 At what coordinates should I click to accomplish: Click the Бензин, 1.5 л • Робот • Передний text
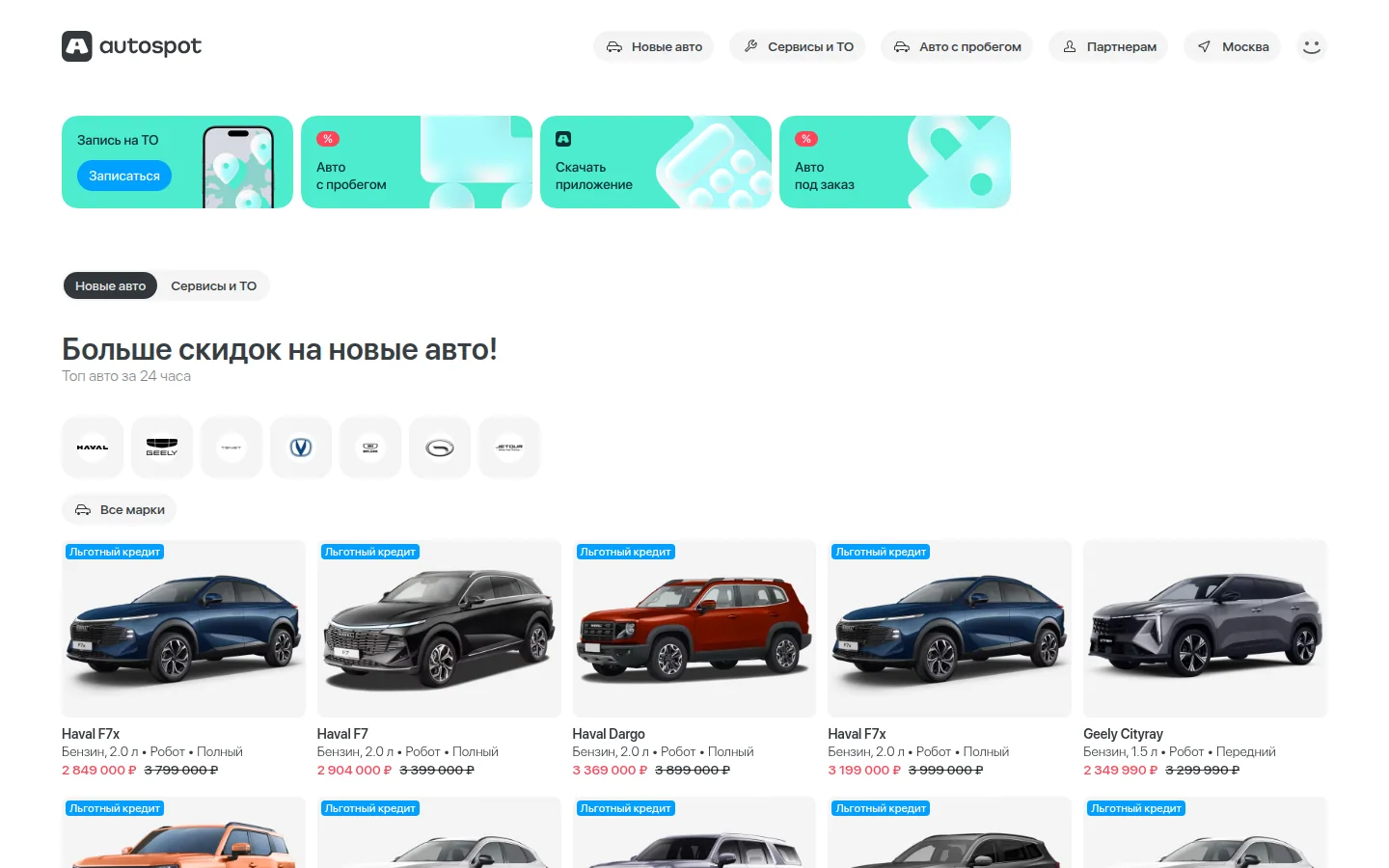1179,751
